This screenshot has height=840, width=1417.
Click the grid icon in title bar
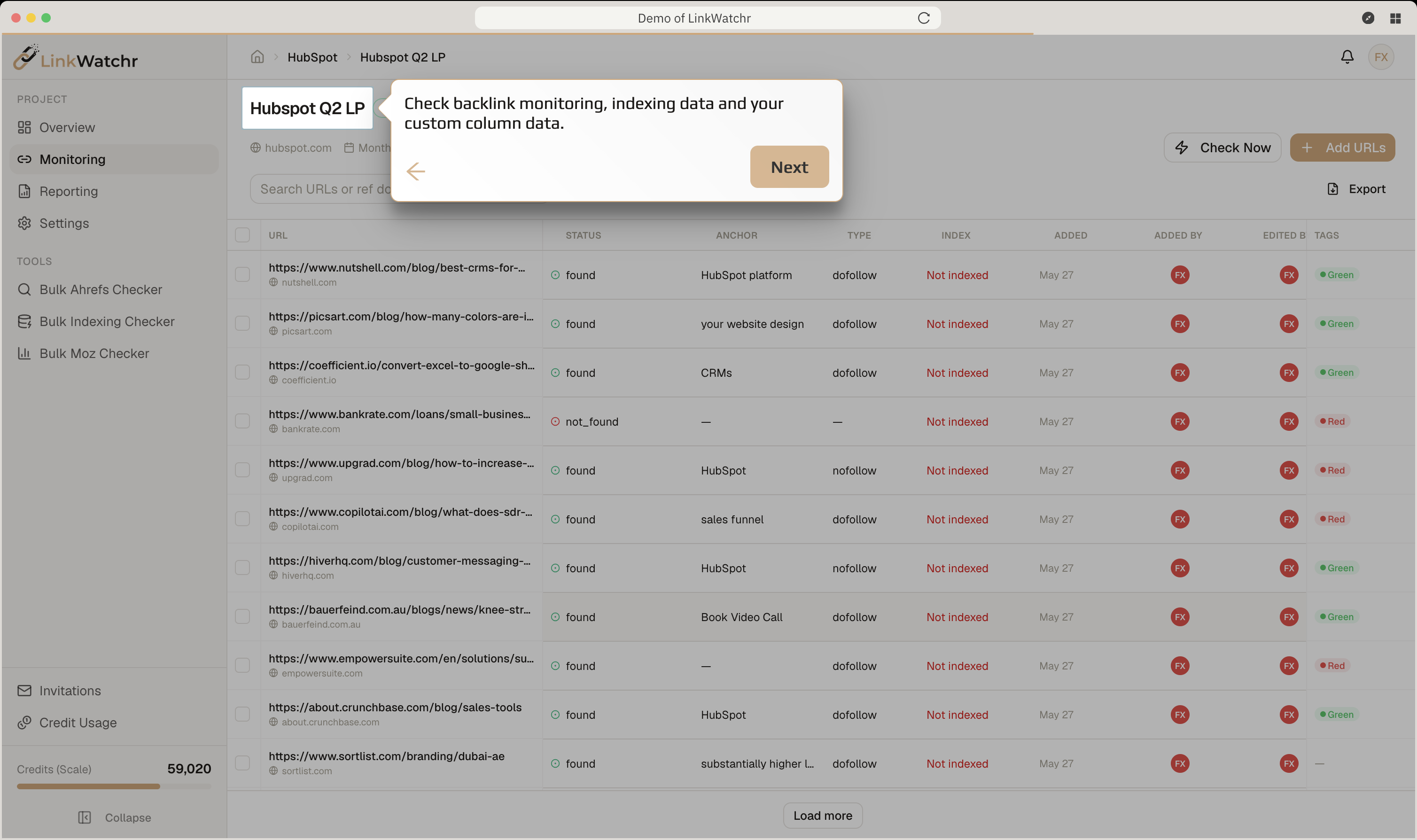pyautogui.click(x=1395, y=18)
